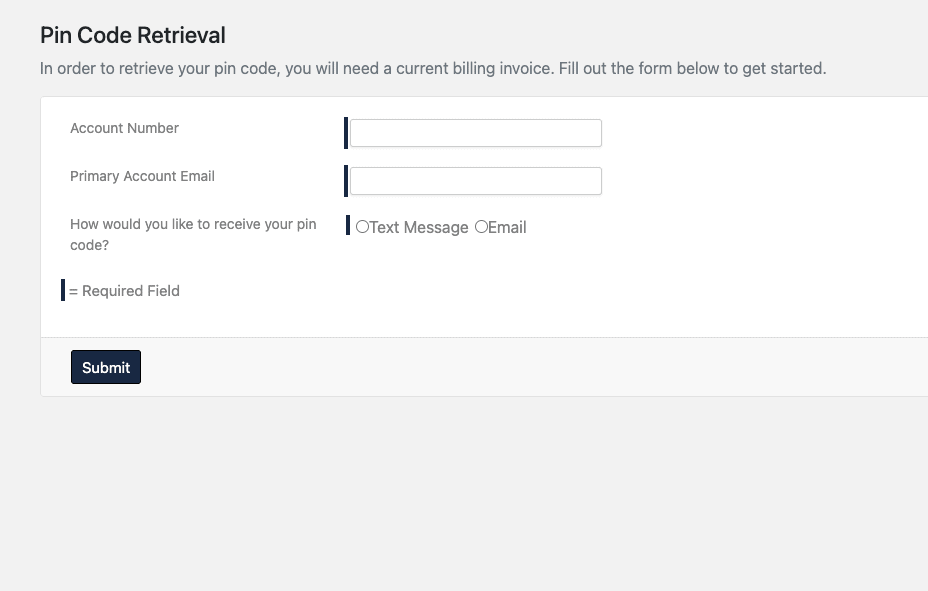The width and height of the screenshot is (928, 591).
Task: Click required marker bar beside Account Number box
Action: click(346, 133)
